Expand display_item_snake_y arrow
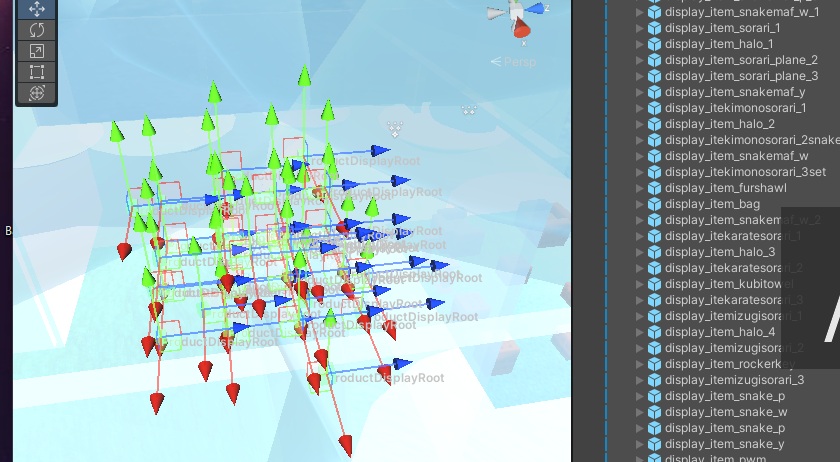This screenshot has width=840, height=462. tap(640, 444)
